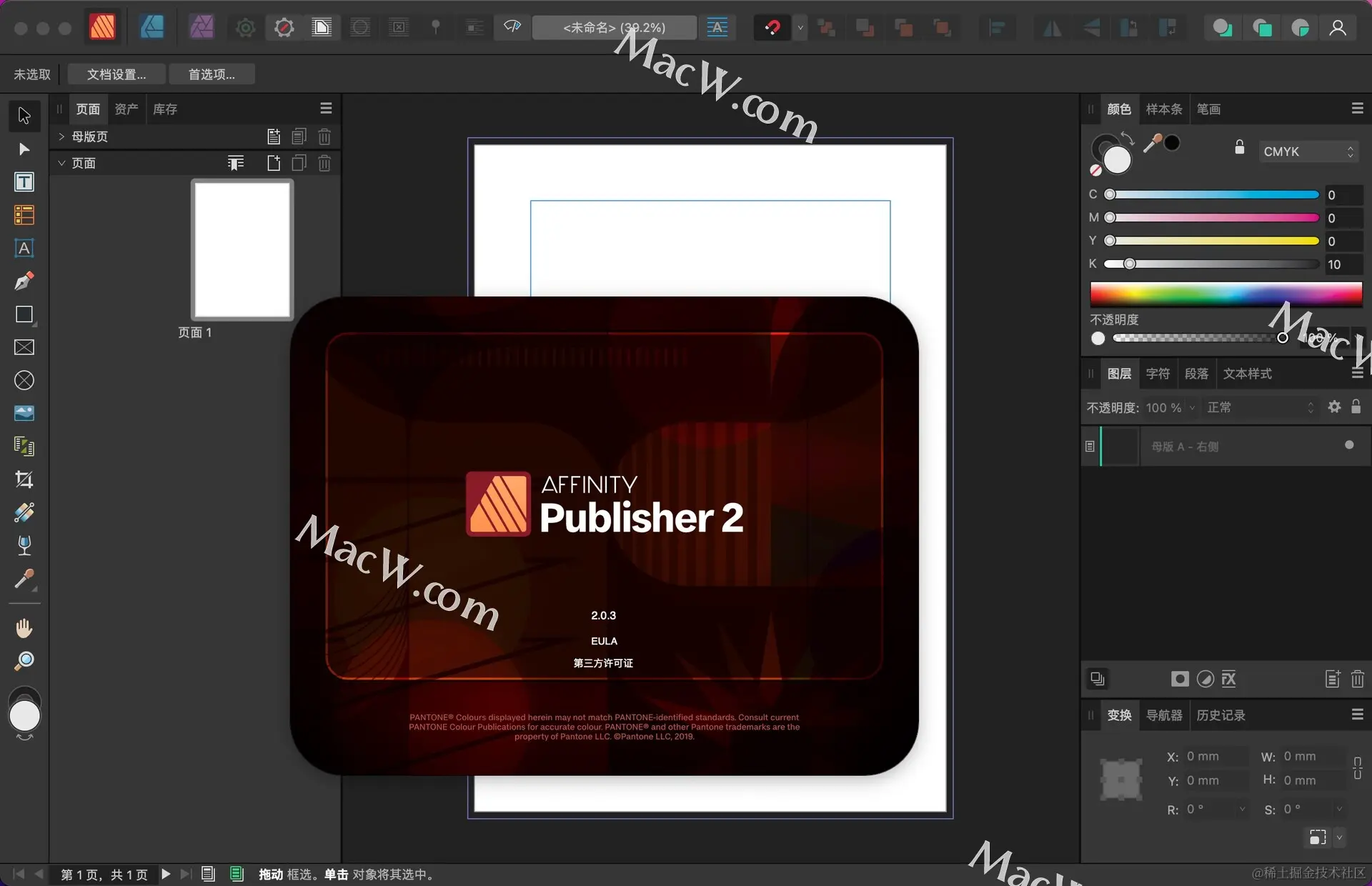Screen dimensions: 1372x886
Task: Open the EULA link
Action: pos(604,641)
